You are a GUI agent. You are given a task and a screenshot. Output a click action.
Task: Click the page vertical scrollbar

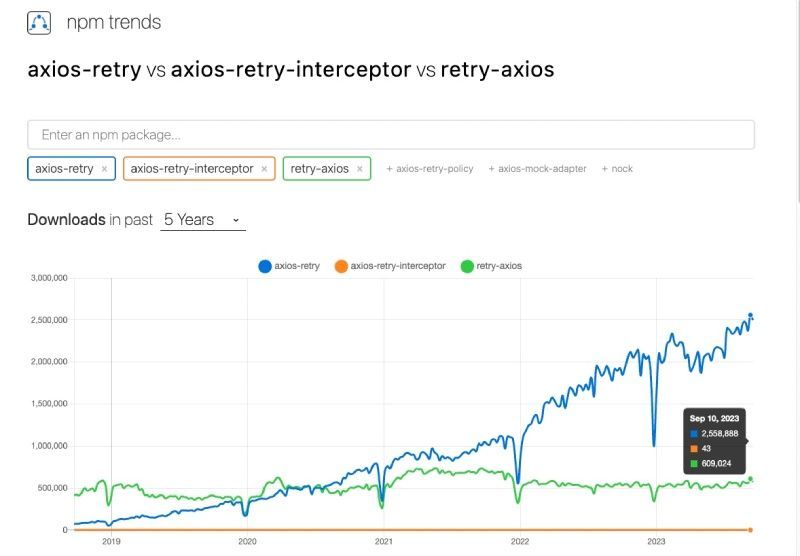[x=798, y=102]
